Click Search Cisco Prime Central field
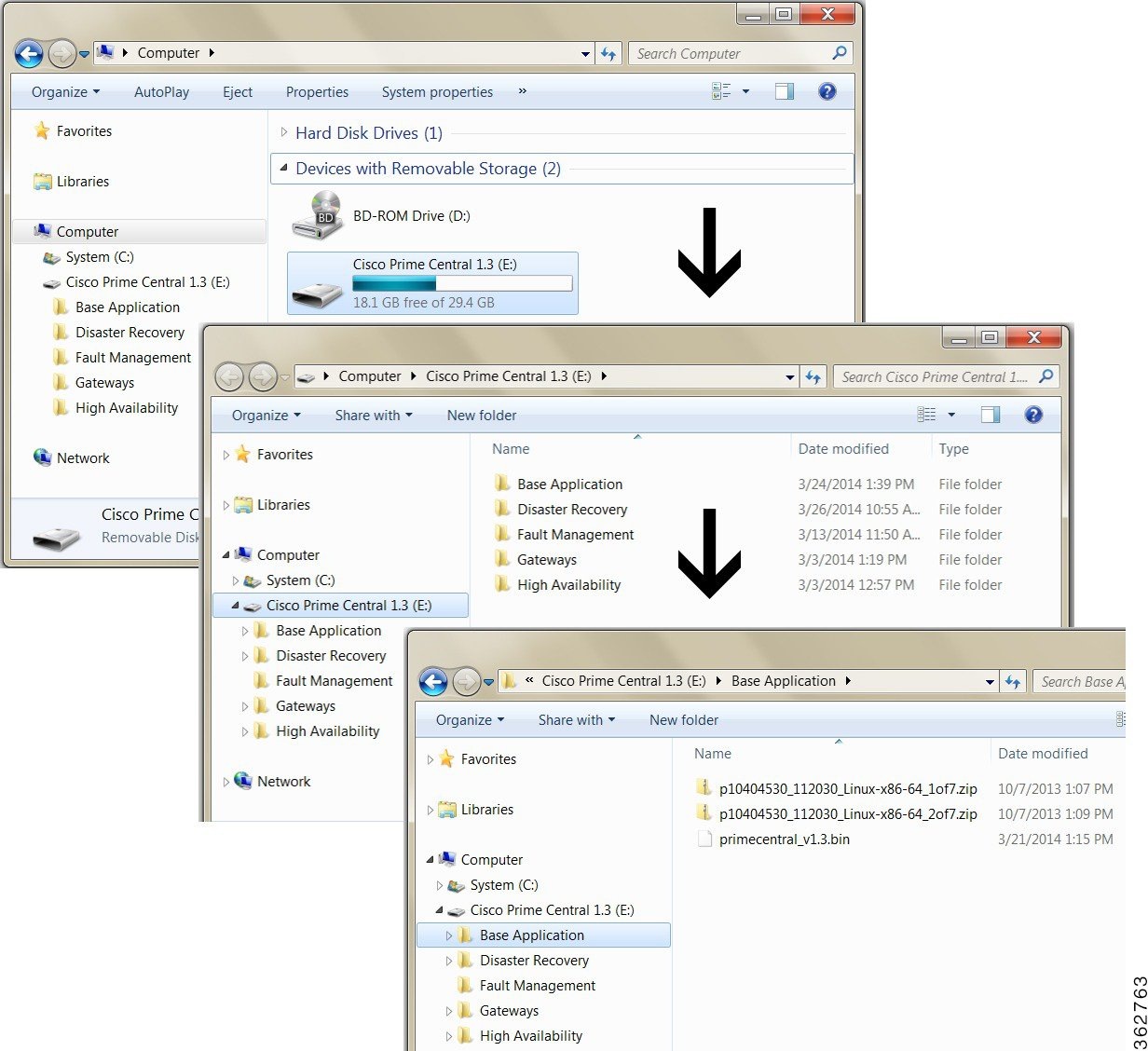 (x=945, y=376)
